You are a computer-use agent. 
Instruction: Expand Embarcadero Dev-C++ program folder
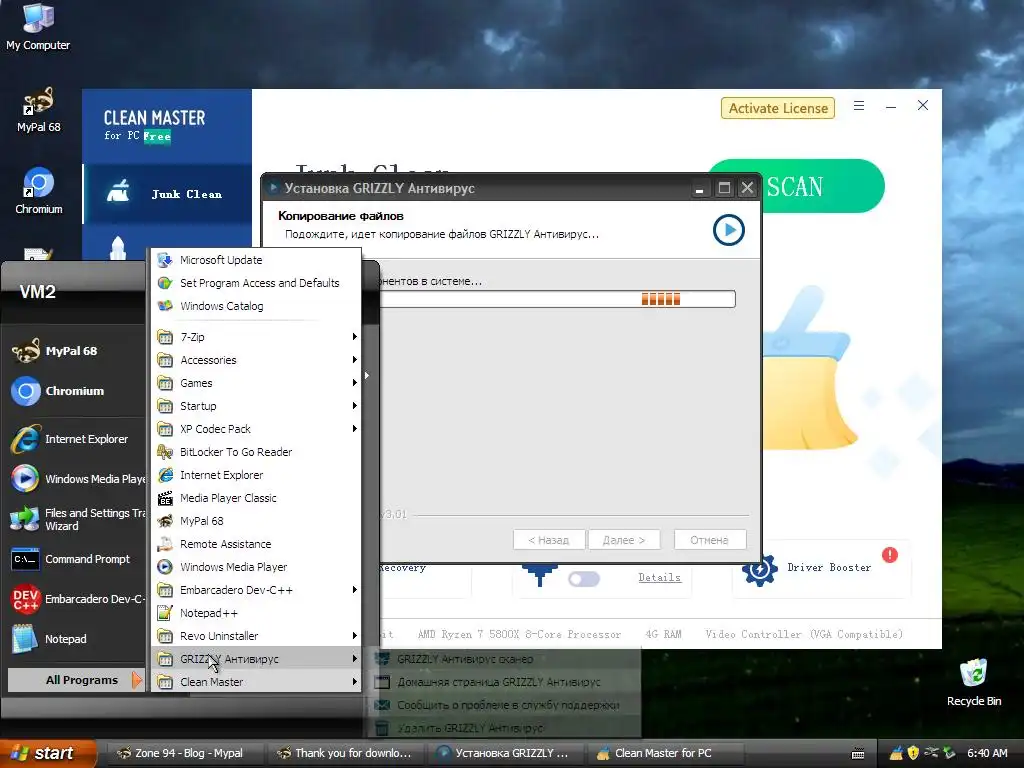click(256, 590)
